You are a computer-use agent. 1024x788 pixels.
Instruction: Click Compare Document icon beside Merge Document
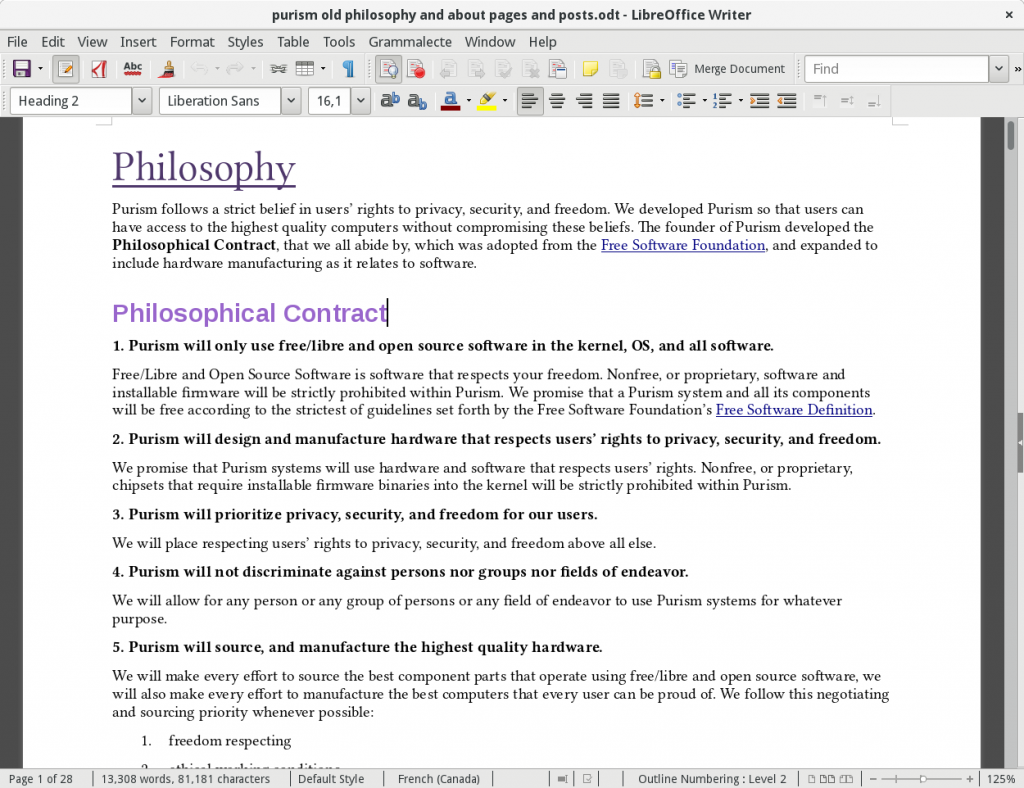[x=678, y=69]
